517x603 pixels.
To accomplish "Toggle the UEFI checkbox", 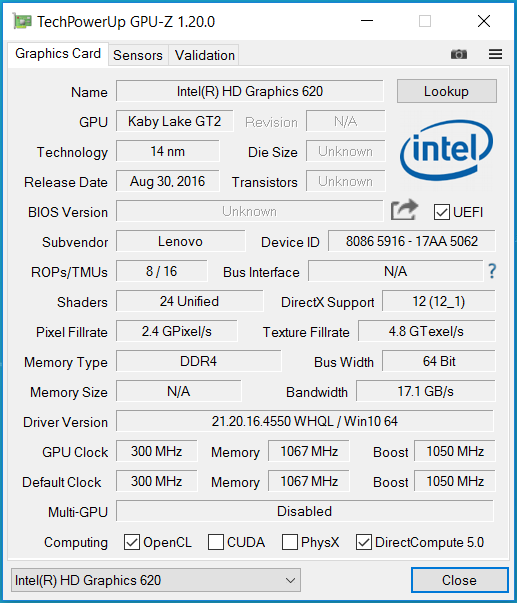I will 441,212.
